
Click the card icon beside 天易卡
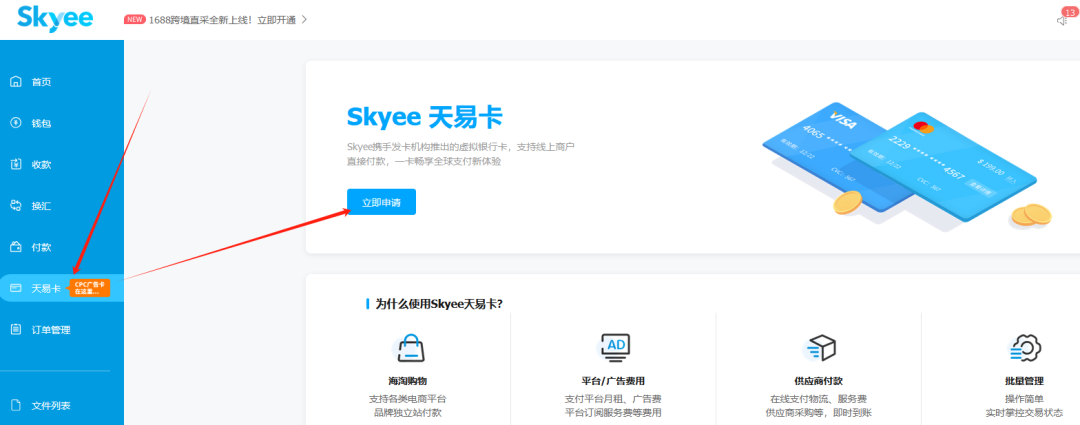pos(16,288)
